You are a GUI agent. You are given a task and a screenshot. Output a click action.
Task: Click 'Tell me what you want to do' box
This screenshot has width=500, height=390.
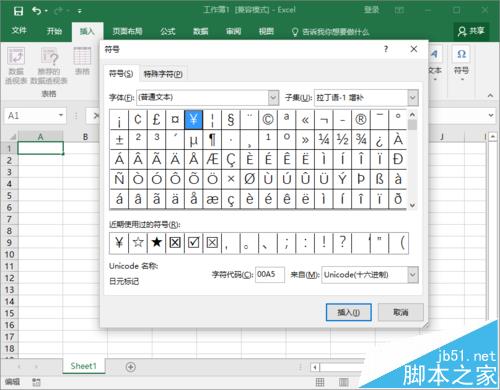pos(331,32)
